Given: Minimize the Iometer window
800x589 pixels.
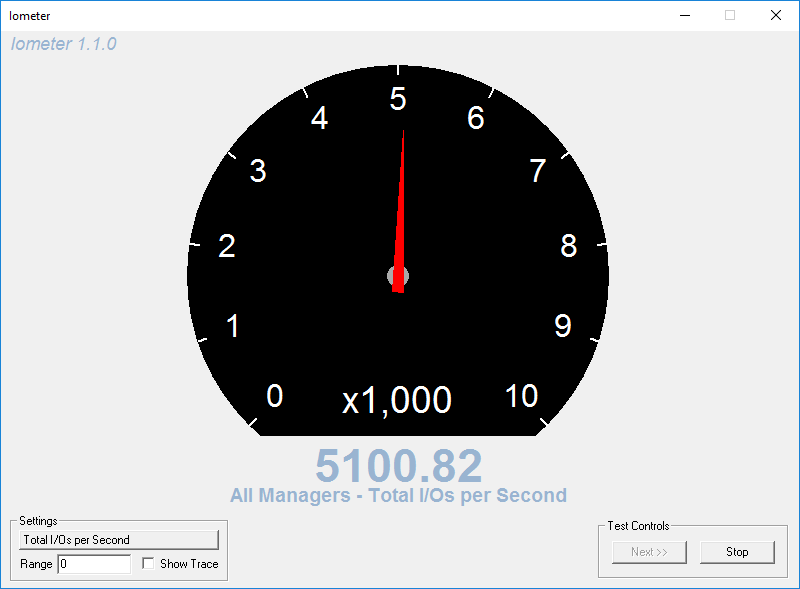Looking at the screenshot, I should (x=685, y=15).
